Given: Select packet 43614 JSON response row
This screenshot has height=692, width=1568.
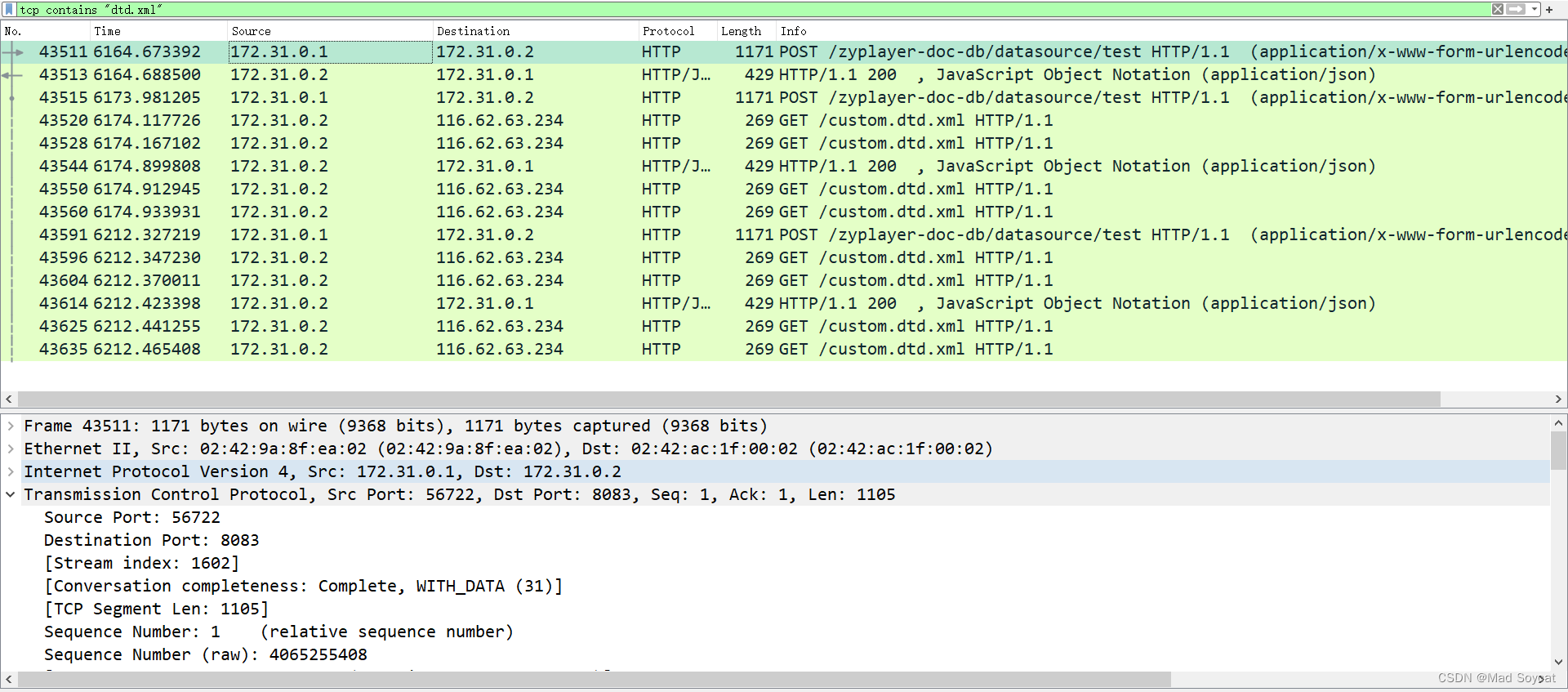Looking at the screenshot, I should click(784, 303).
